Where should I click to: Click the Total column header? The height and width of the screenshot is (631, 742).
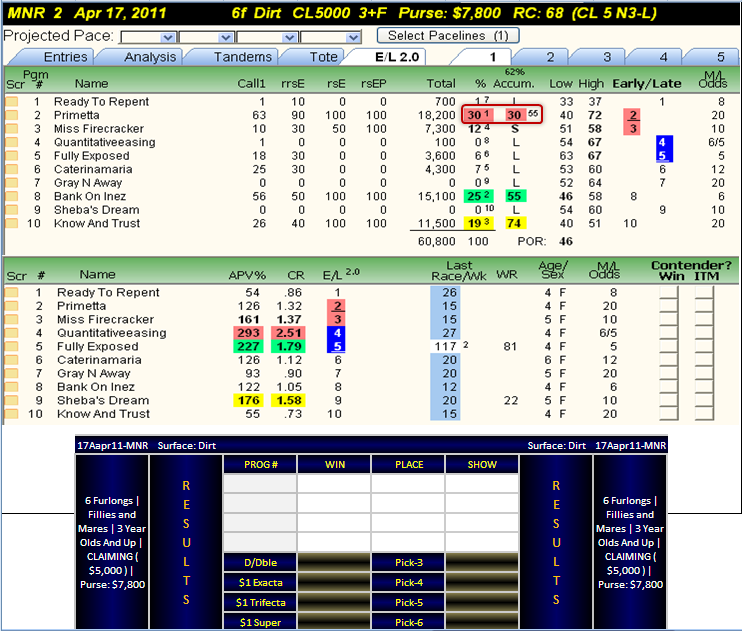point(441,84)
